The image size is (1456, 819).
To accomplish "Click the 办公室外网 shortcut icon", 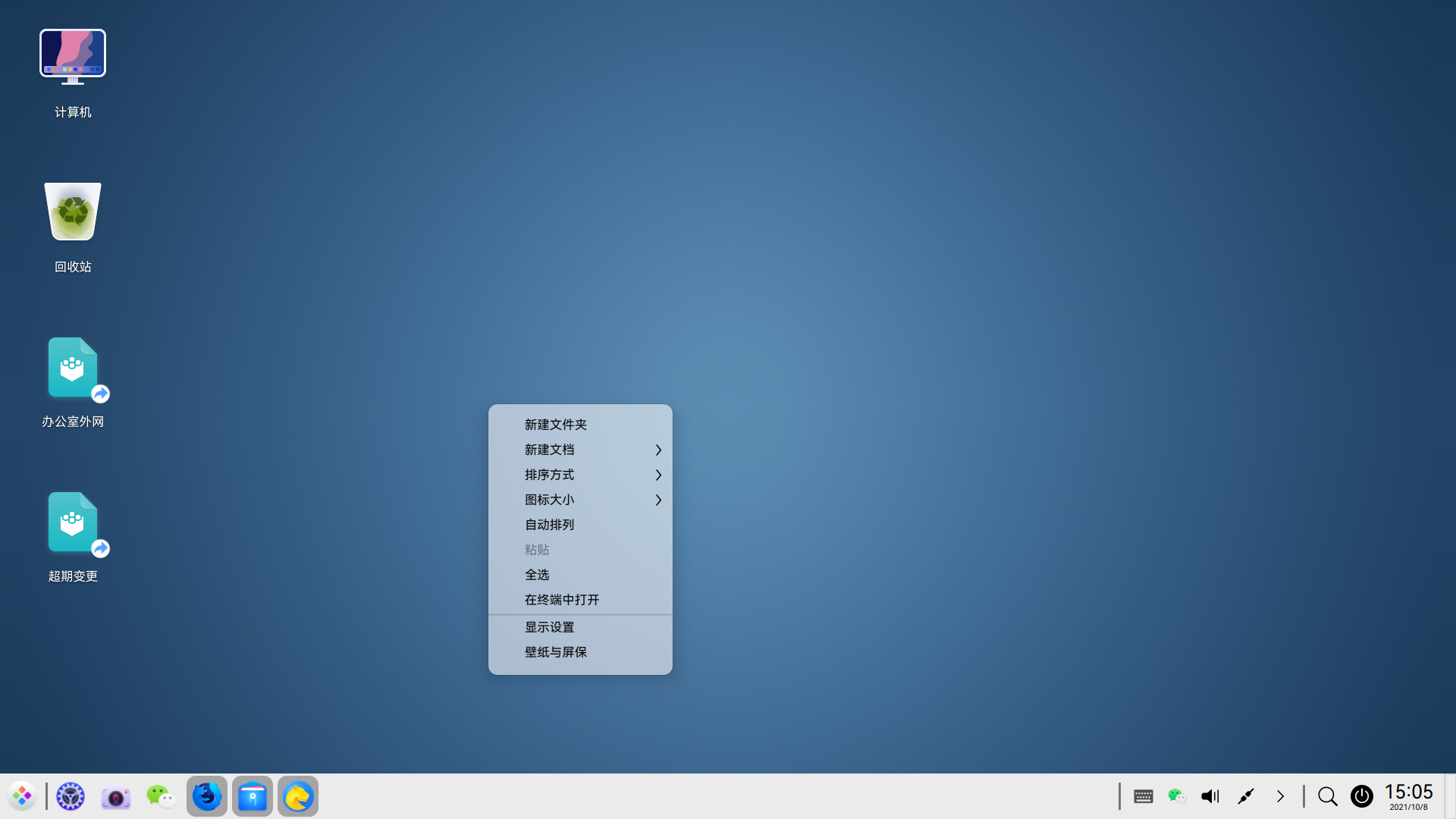I will click(73, 369).
